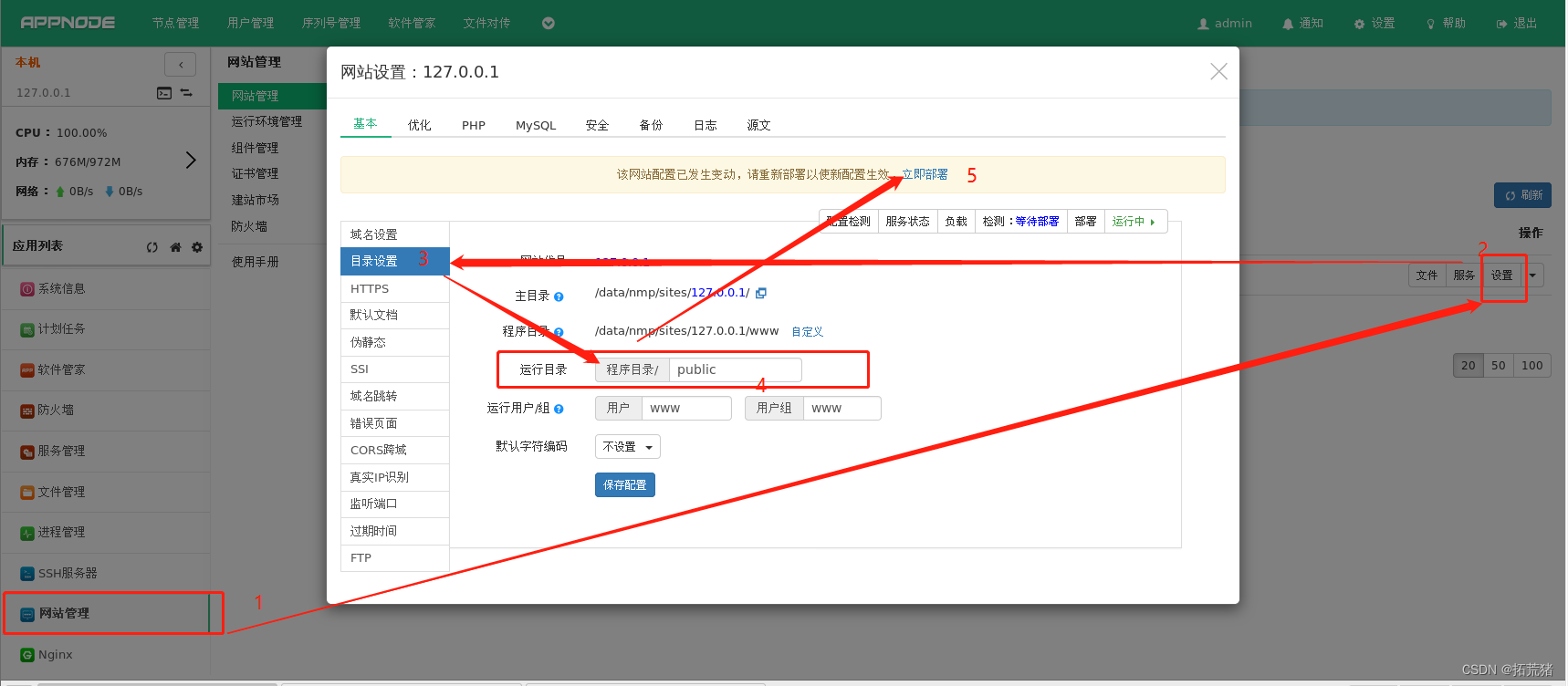Click 退出 to log out
The width and height of the screenshot is (1568, 686).
pyautogui.click(x=1517, y=23)
